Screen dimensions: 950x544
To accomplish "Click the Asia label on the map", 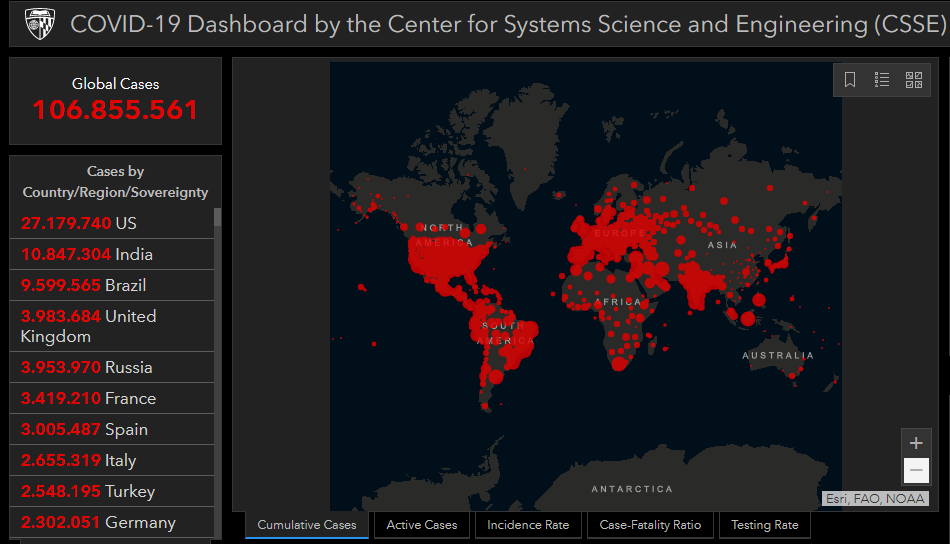I will pos(722,245).
